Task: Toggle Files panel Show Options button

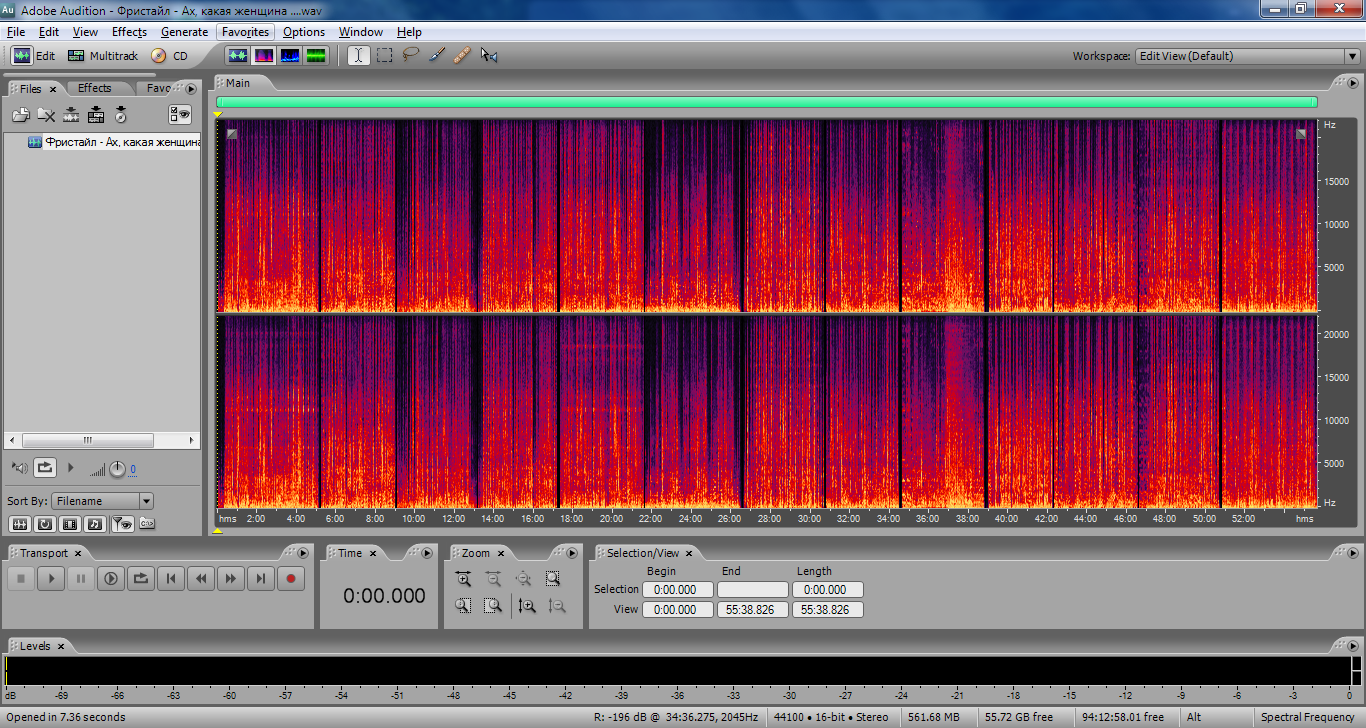Action: point(180,115)
